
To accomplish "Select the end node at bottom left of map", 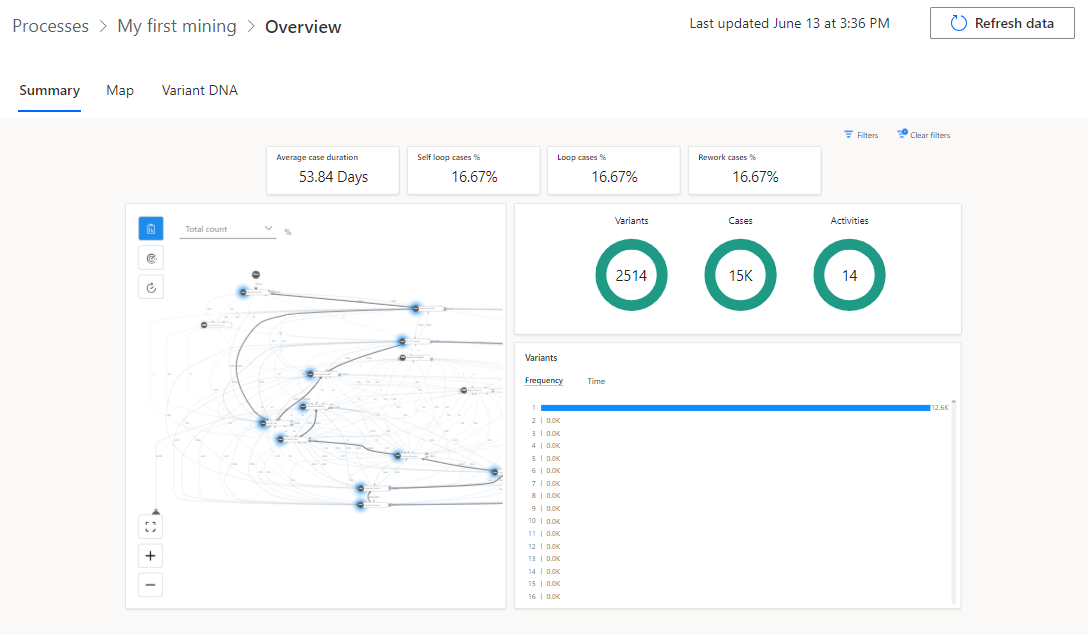I will coord(156,512).
